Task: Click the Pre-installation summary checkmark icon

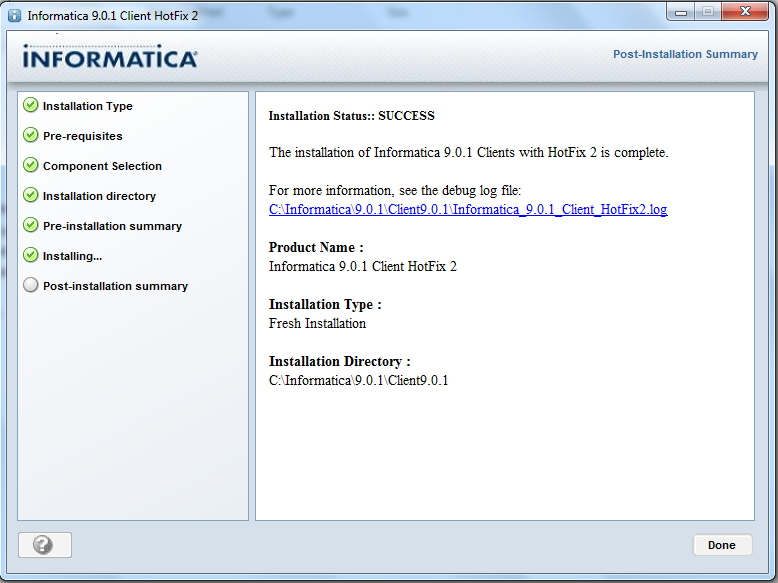Action: click(x=31, y=225)
